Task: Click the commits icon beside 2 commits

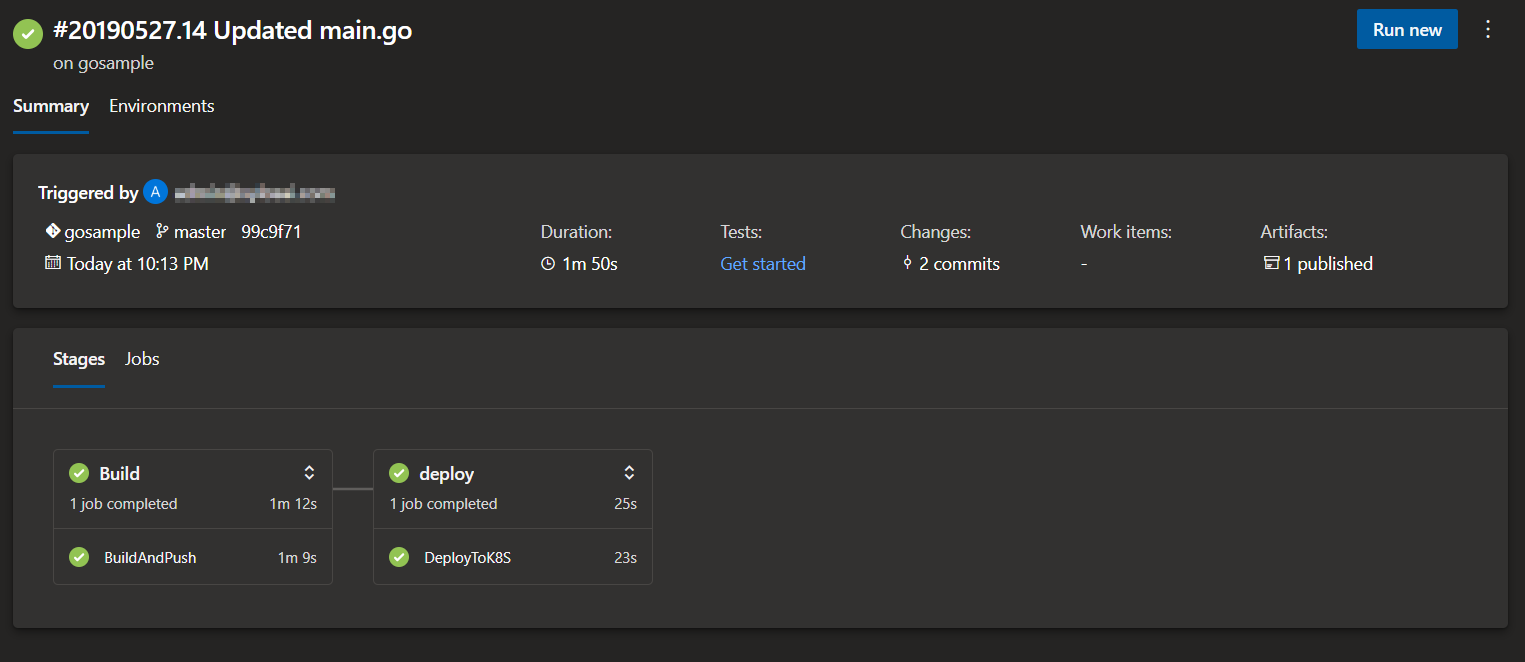Action: [x=907, y=263]
